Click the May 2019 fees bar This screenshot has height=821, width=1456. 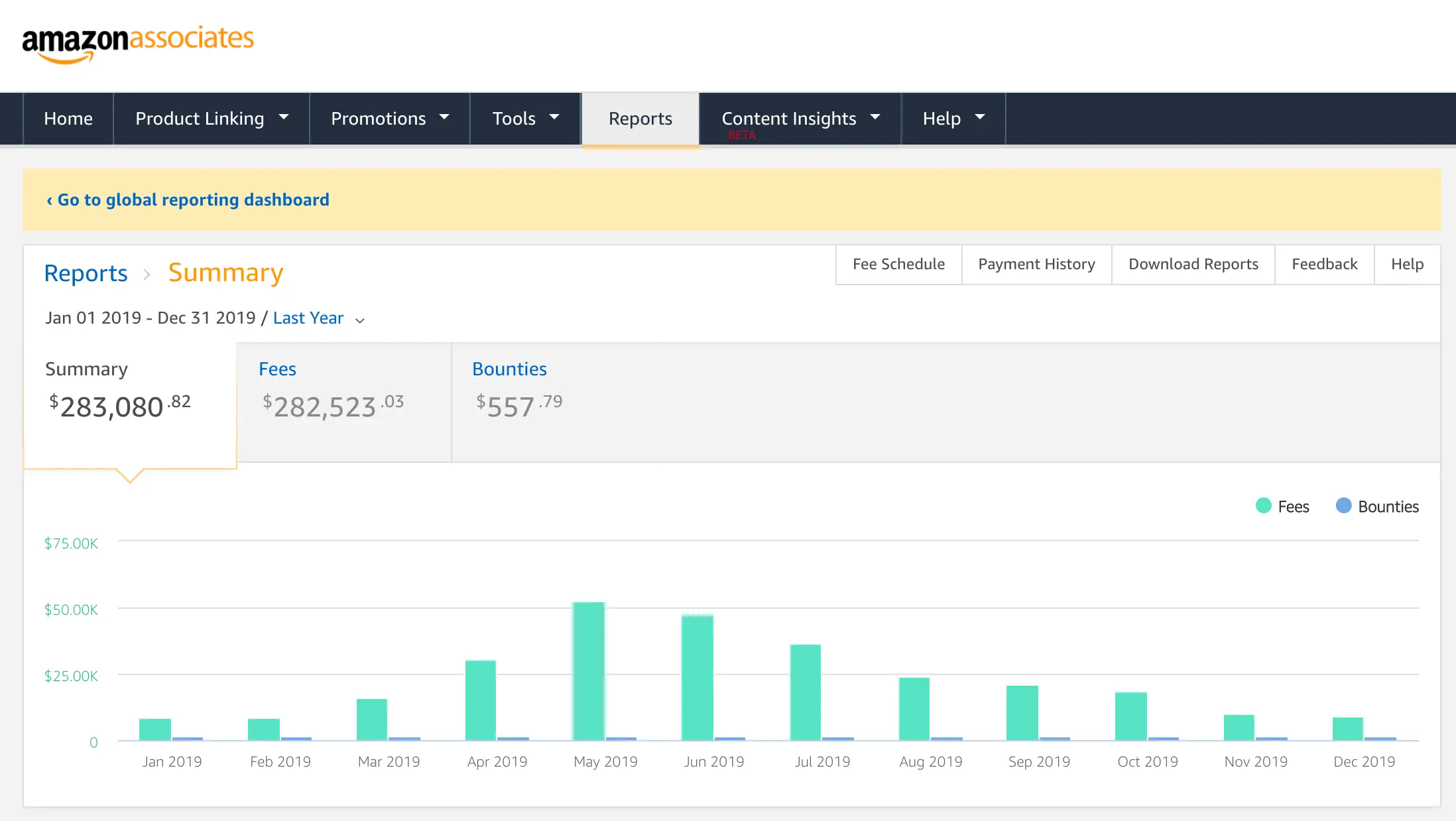(589, 671)
